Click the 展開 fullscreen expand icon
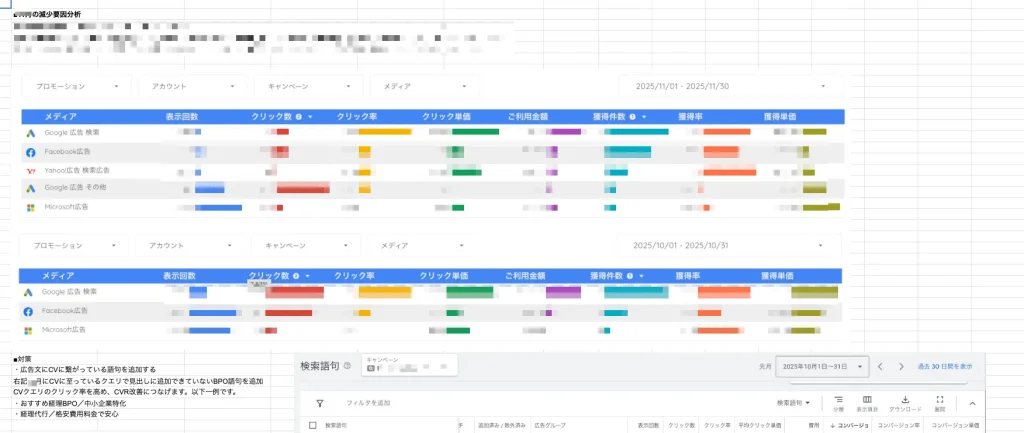The width and height of the screenshot is (1024, 433). (940, 402)
